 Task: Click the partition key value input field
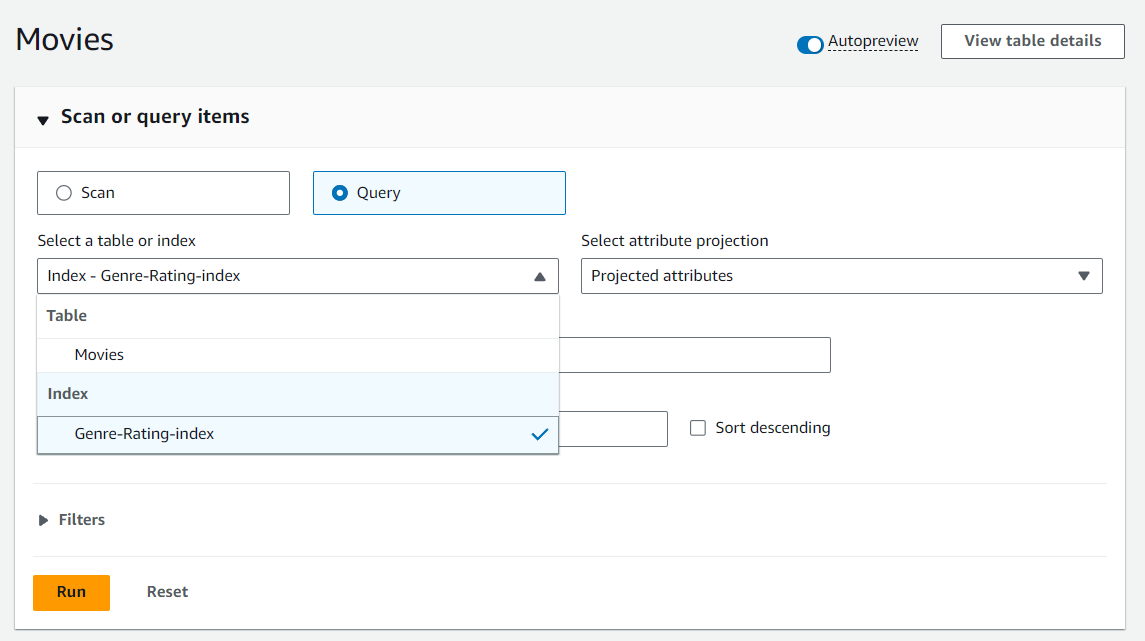coord(694,355)
